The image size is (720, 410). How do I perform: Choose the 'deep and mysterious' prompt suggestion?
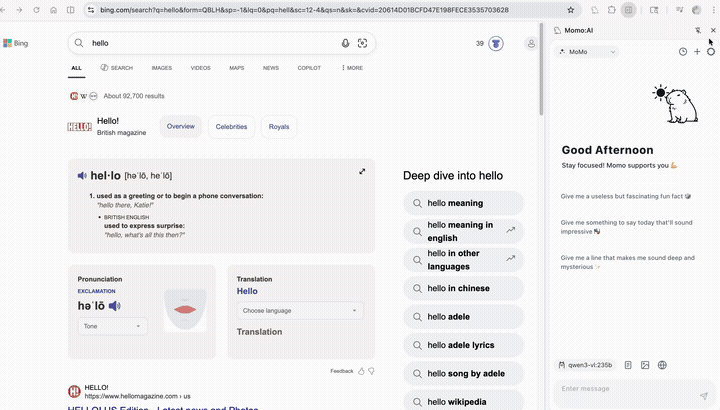click(x=627, y=262)
